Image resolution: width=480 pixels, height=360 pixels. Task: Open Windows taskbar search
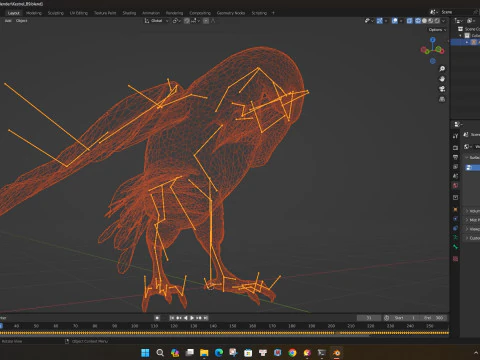pyautogui.click(x=160, y=353)
